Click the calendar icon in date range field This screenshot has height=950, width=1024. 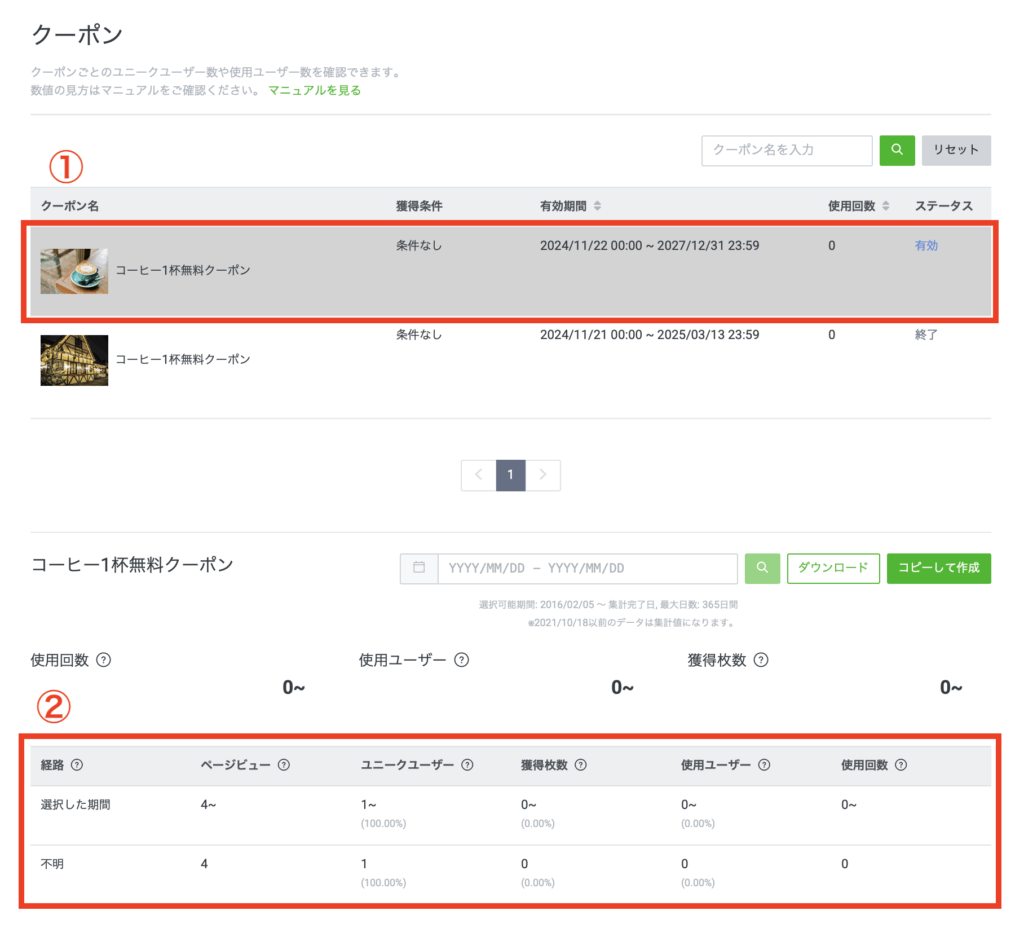[x=419, y=568]
